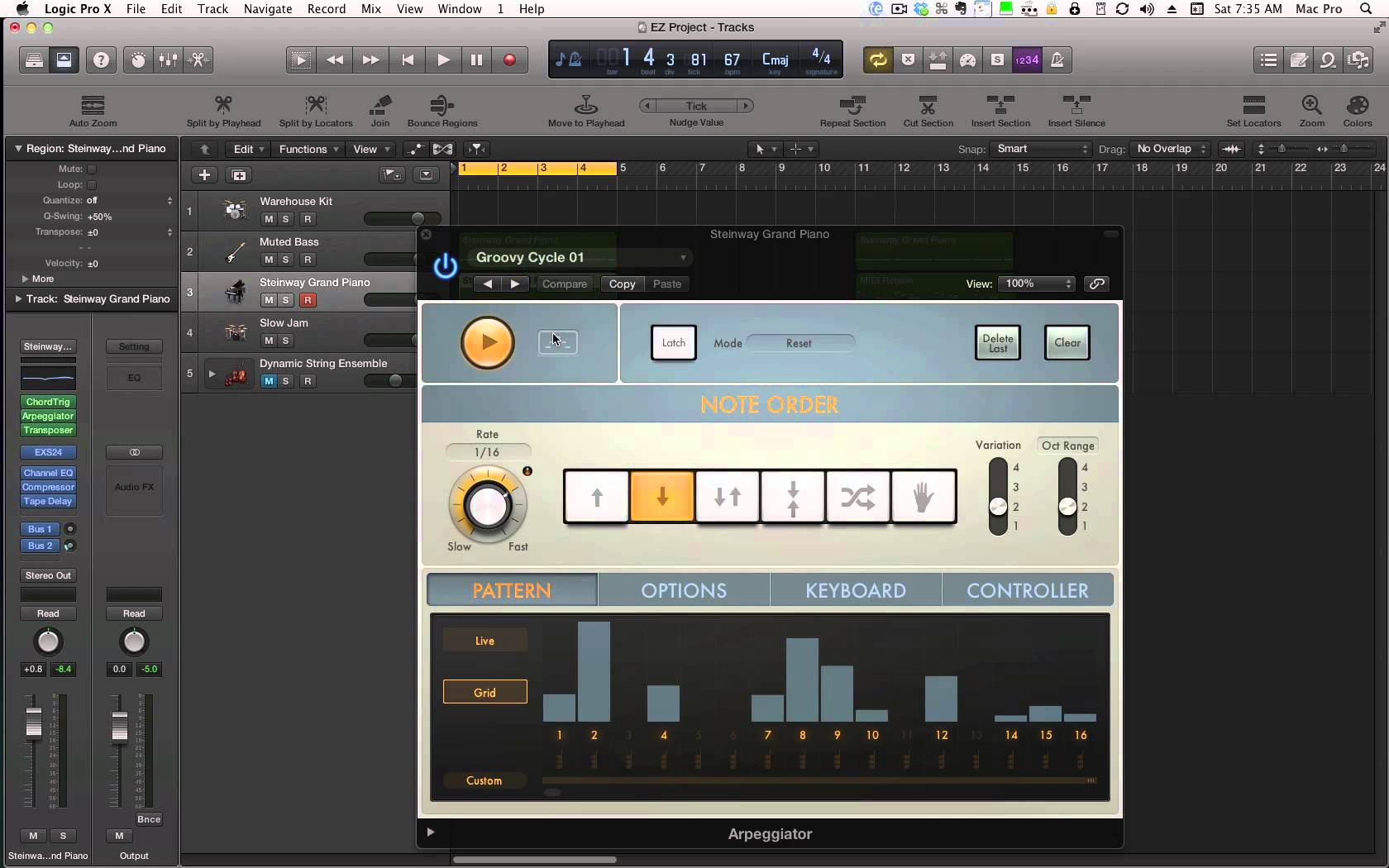The image size is (1389, 868).
Task: Add a new track with plus button
Action: 204,174
